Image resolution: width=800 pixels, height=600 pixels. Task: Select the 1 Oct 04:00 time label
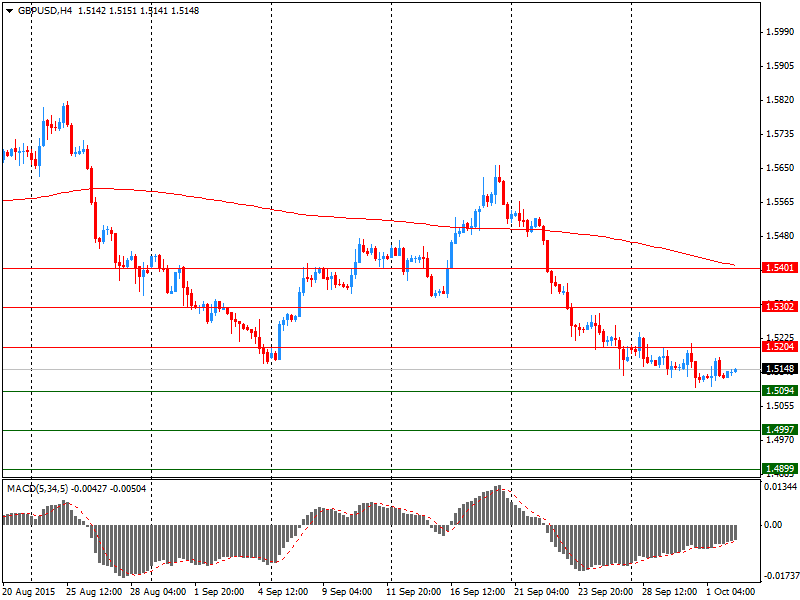[x=731, y=592]
